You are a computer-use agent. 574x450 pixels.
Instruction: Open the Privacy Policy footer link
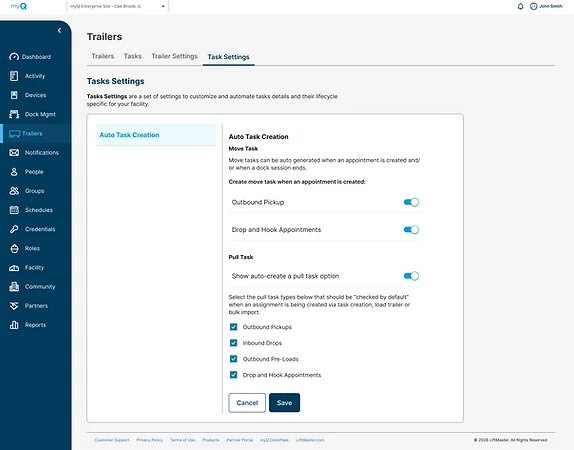pos(149,440)
